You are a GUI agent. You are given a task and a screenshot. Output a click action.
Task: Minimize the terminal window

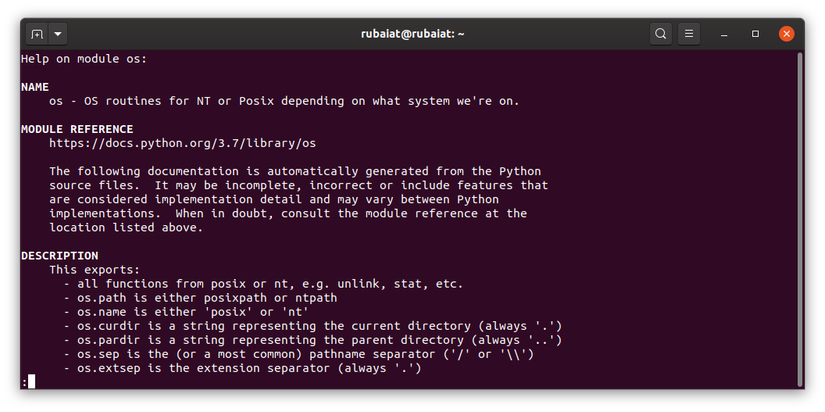(x=723, y=33)
